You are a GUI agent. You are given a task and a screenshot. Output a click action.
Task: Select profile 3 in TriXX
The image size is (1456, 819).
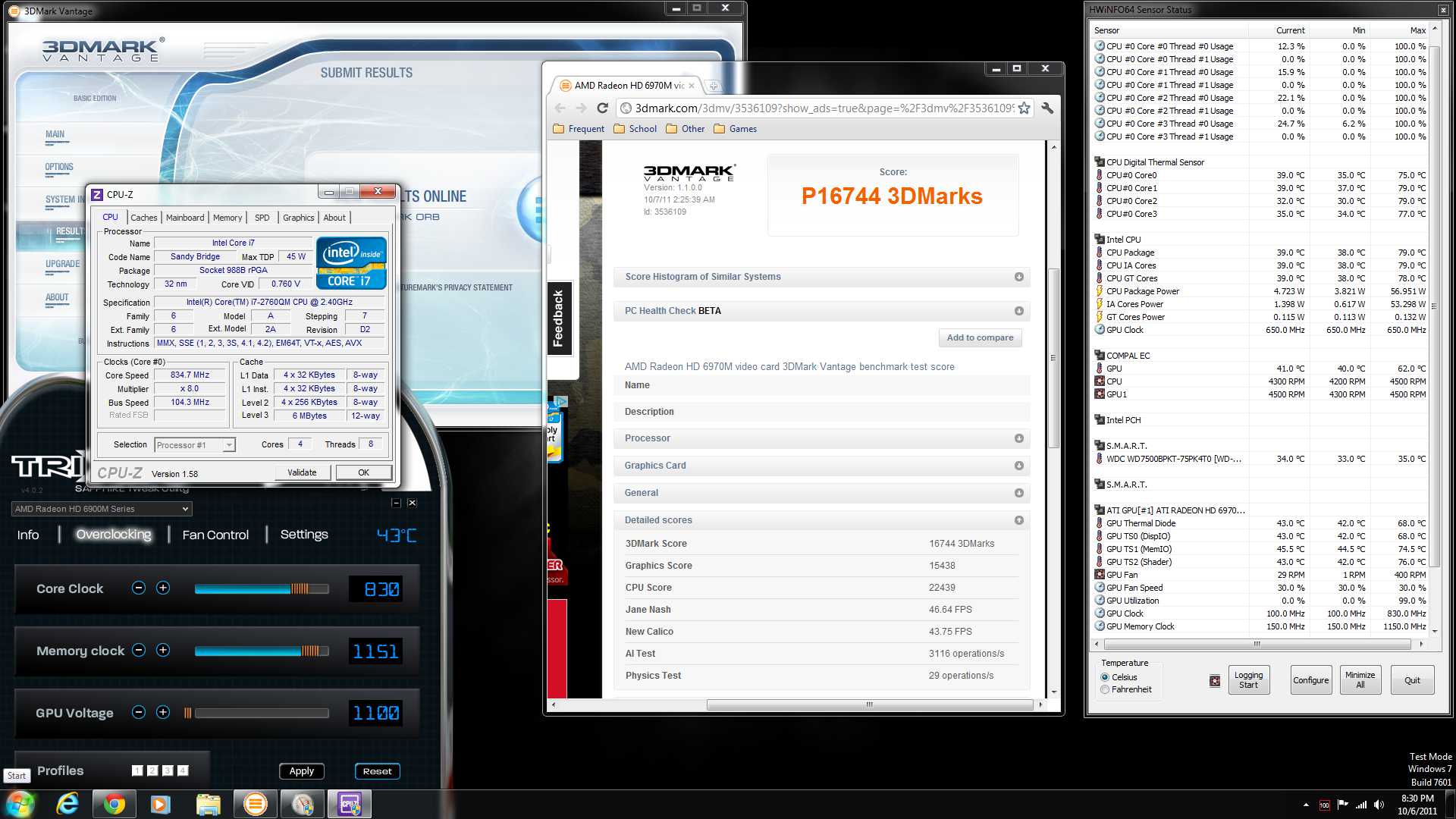pos(168,770)
